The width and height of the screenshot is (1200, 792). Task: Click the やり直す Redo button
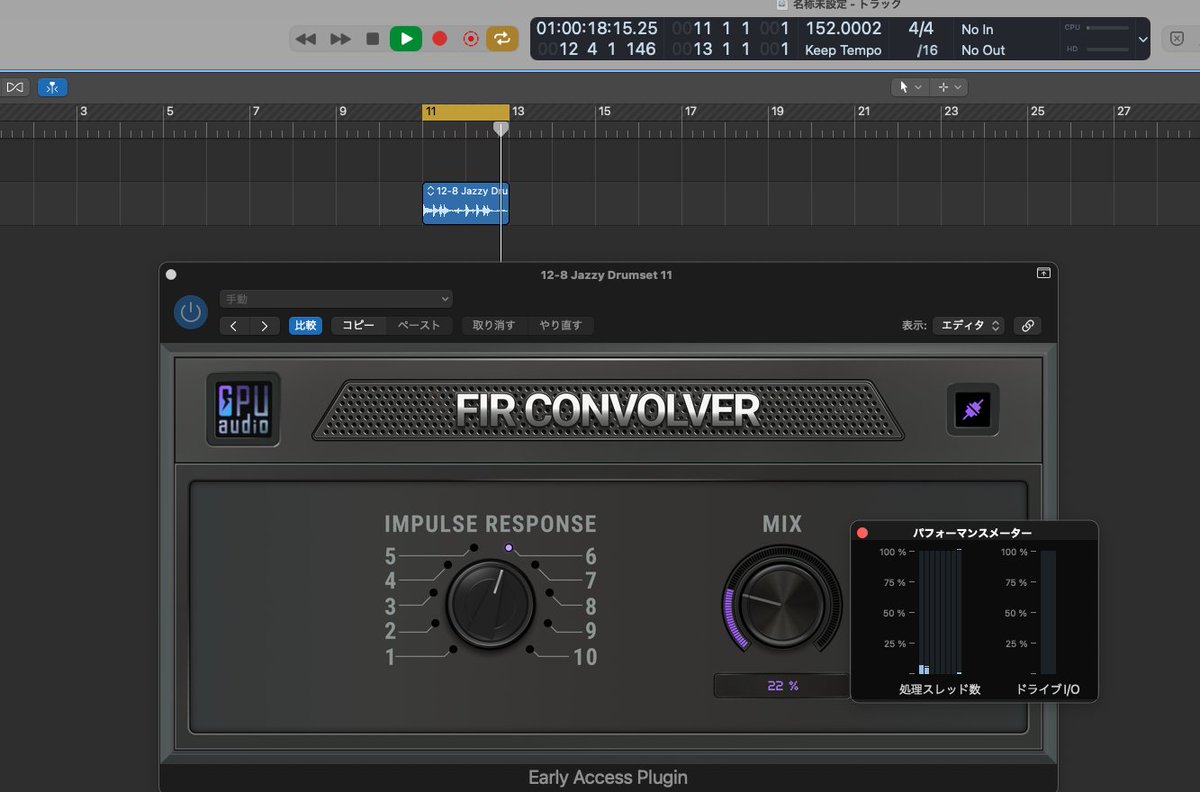click(x=561, y=326)
